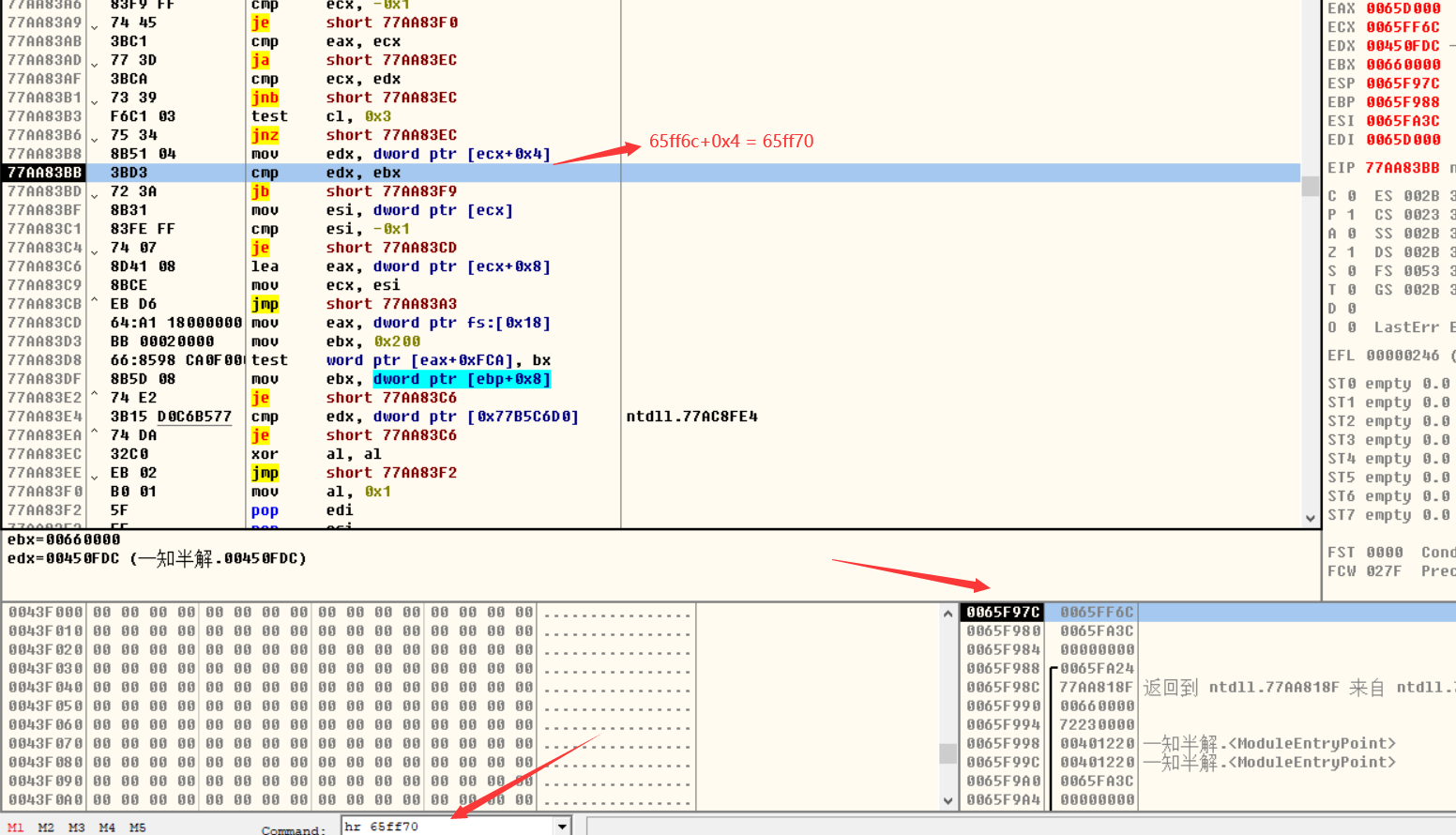
Task: Click the disassembly pane scrollbar thumb
Action: pyautogui.click(x=1311, y=186)
